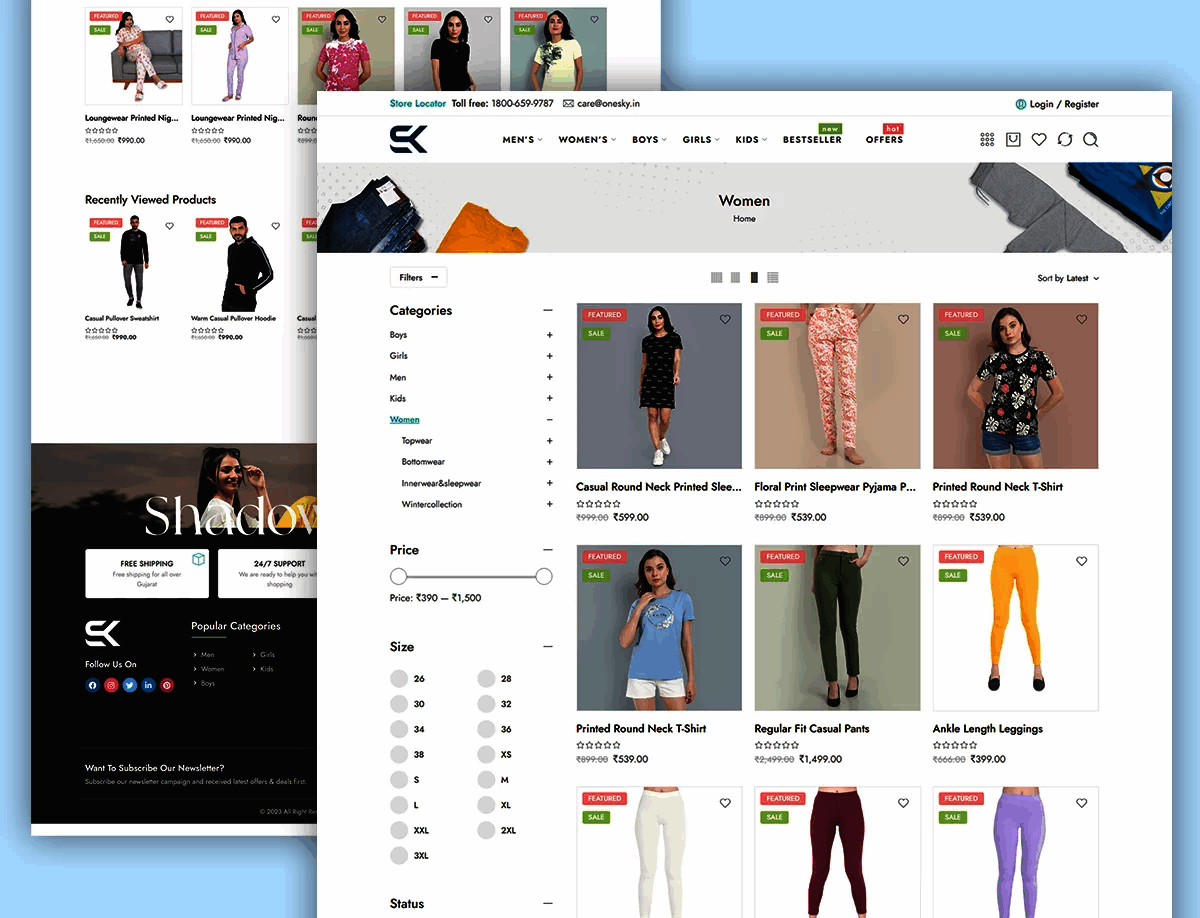Open the Sort by Latest dropdown
The image size is (1200, 918).
1068,278
